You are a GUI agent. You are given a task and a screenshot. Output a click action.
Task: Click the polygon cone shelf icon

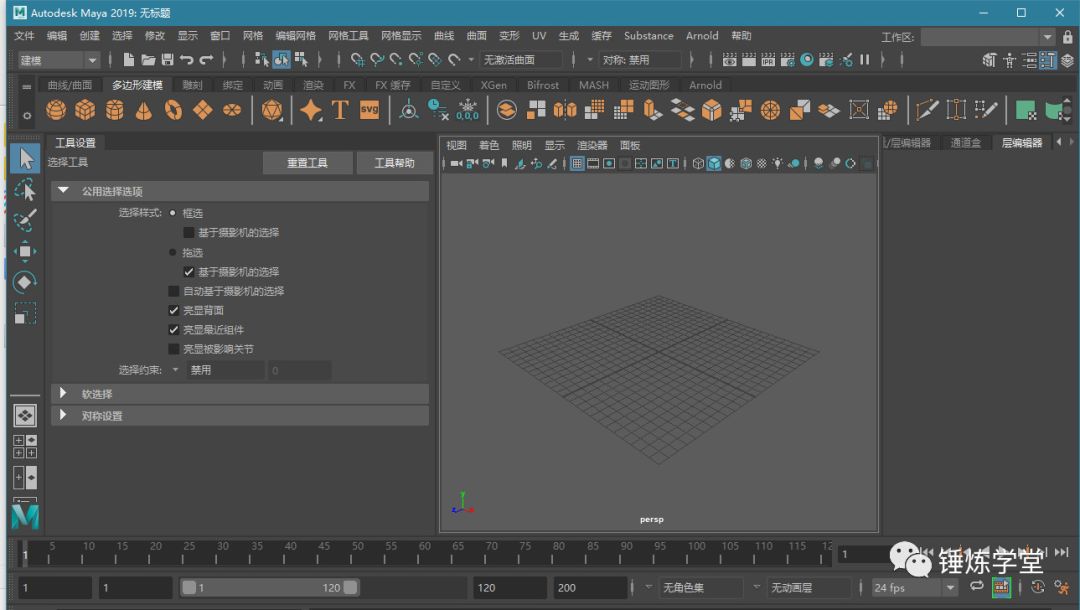143,110
